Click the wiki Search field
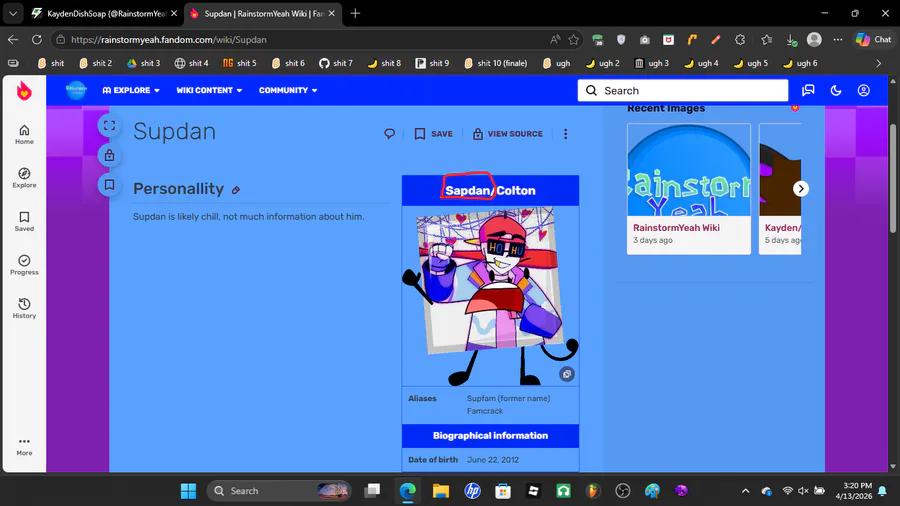This screenshot has width=900, height=506. [x=683, y=90]
